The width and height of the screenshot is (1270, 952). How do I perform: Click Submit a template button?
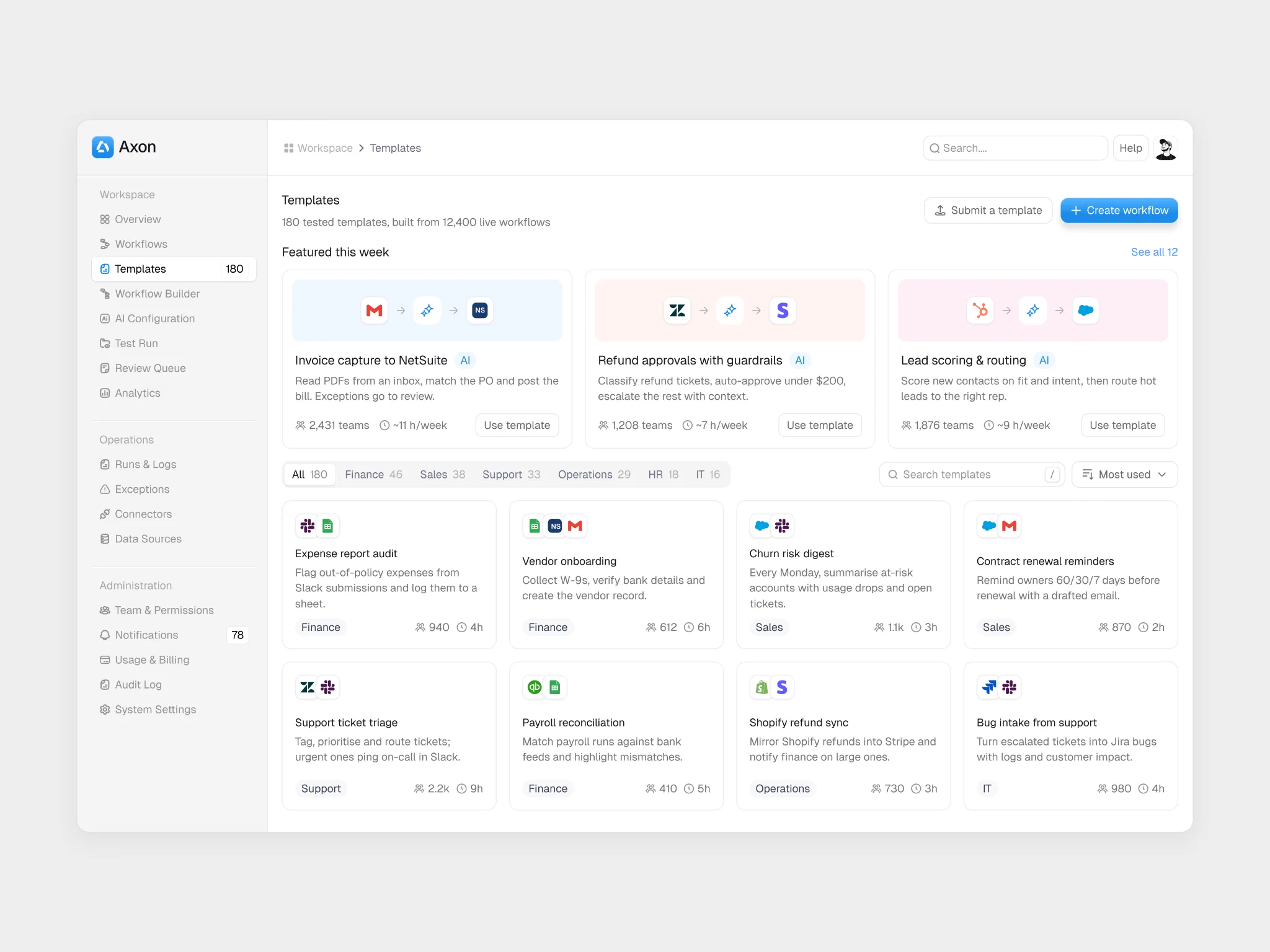coord(988,211)
